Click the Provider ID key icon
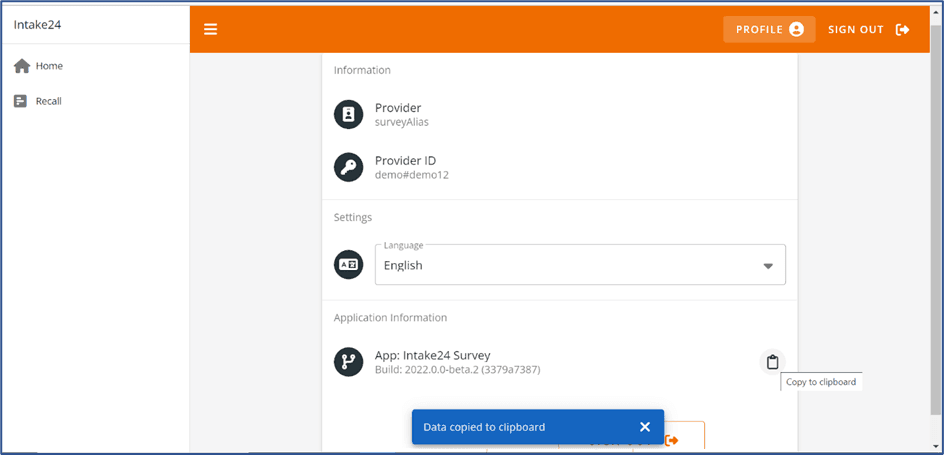The width and height of the screenshot is (944, 455). click(x=349, y=167)
